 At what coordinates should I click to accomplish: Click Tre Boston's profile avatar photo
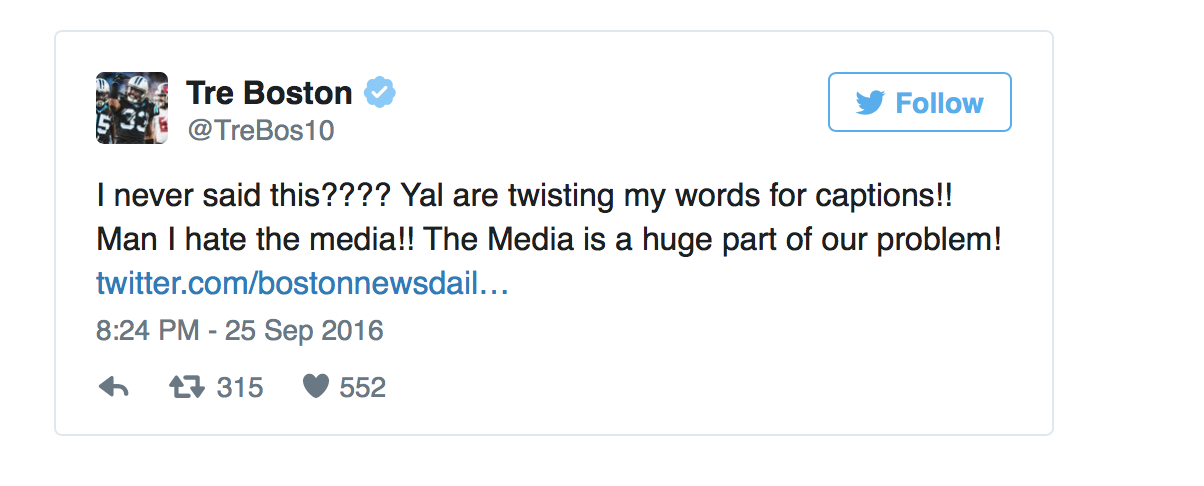[131, 108]
